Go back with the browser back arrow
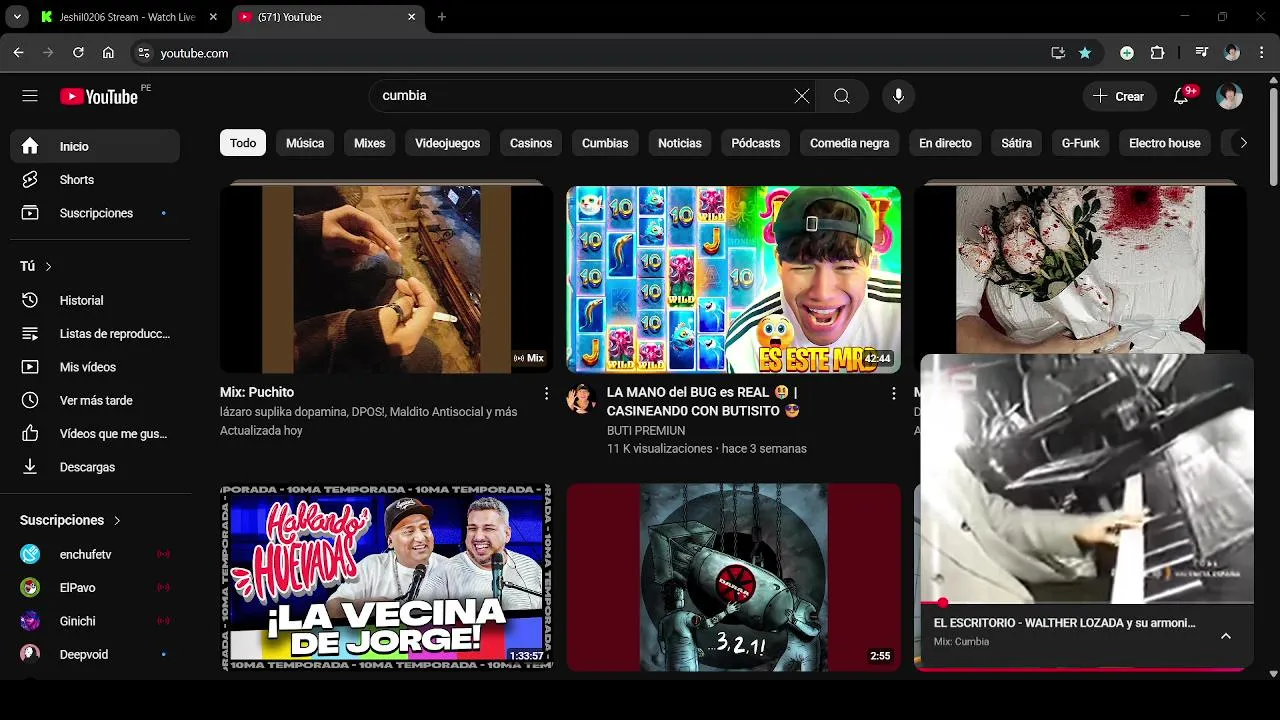 pos(19,53)
